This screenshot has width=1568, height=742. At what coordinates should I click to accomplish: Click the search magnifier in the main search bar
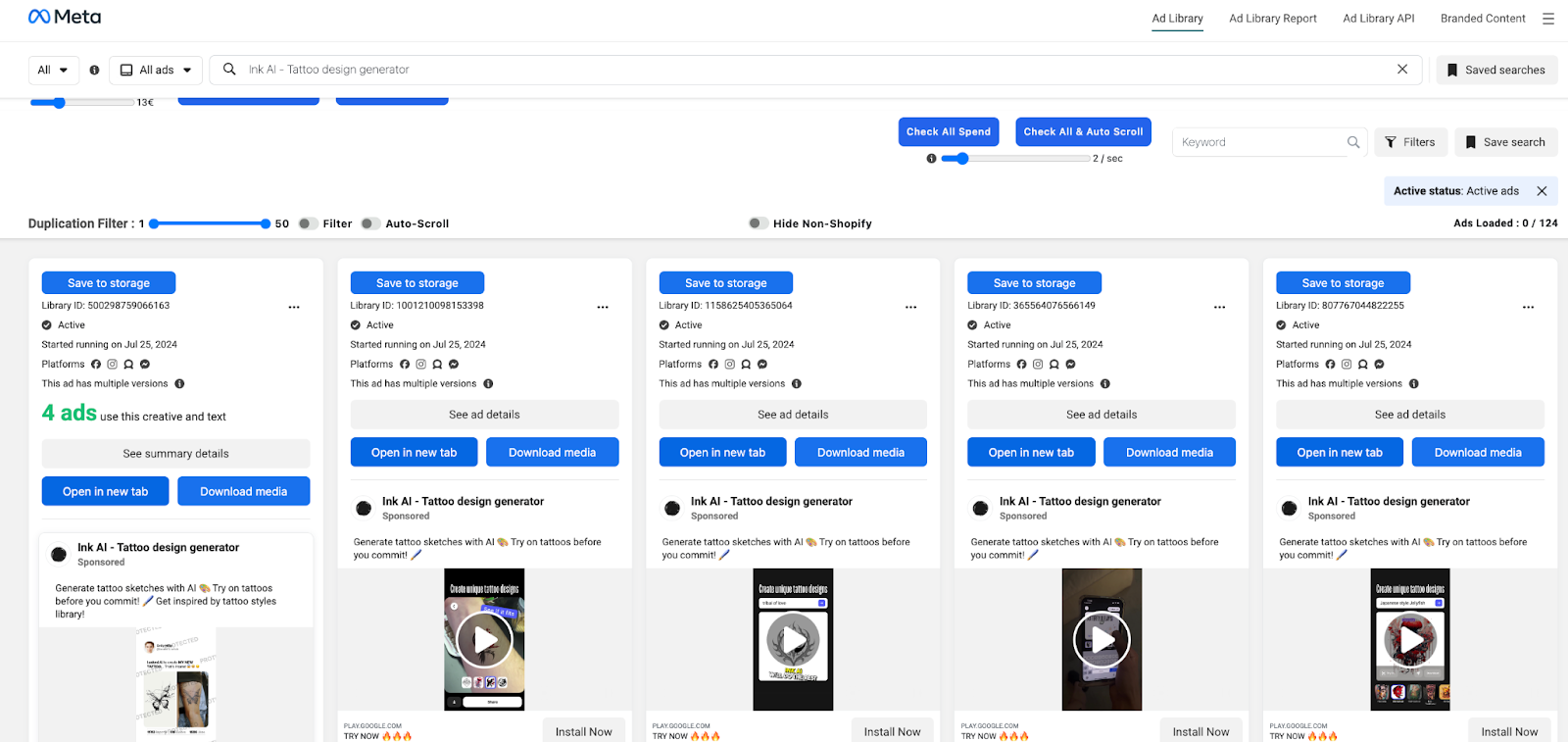(x=229, y=70)
